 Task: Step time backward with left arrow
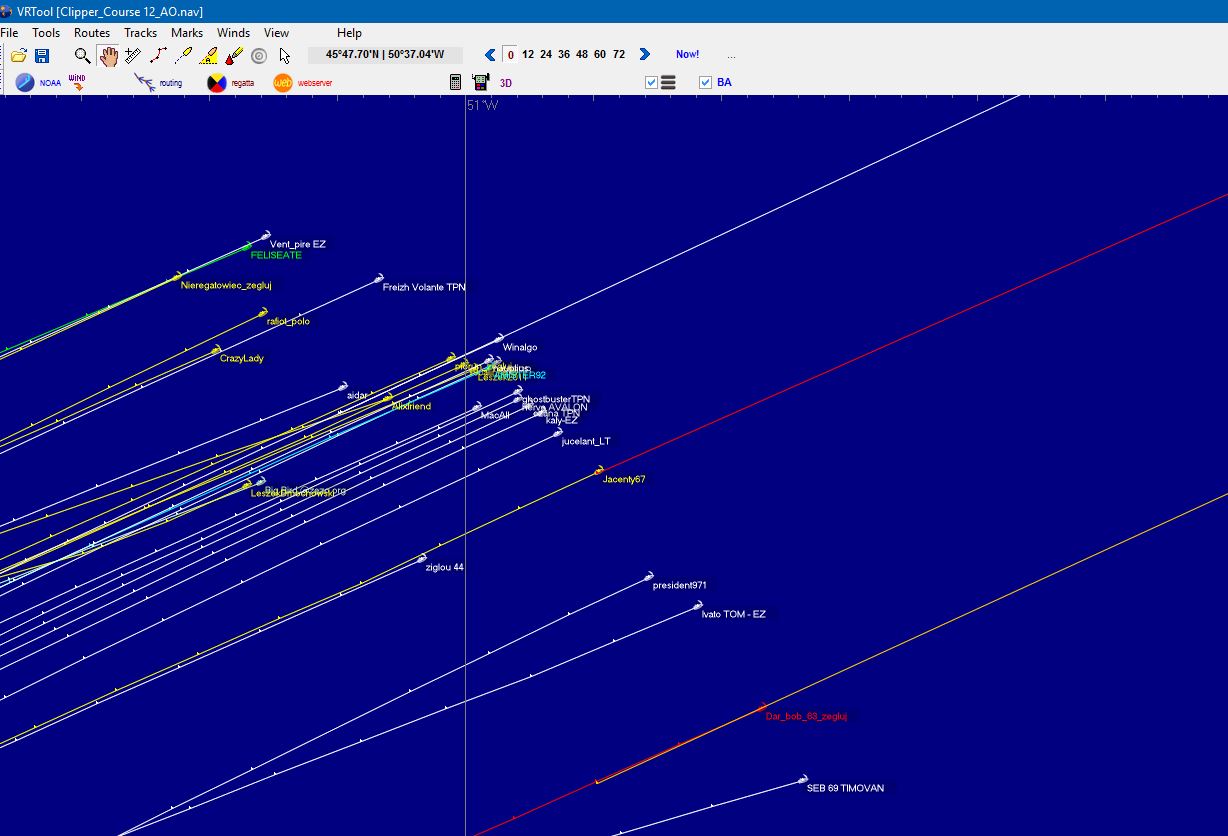pos(490,55)
